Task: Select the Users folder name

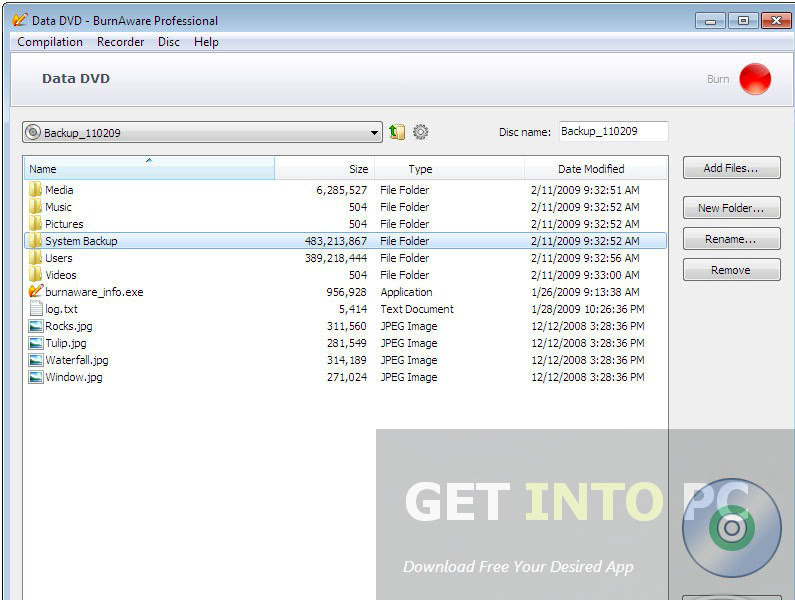Action: pos(59,258)
